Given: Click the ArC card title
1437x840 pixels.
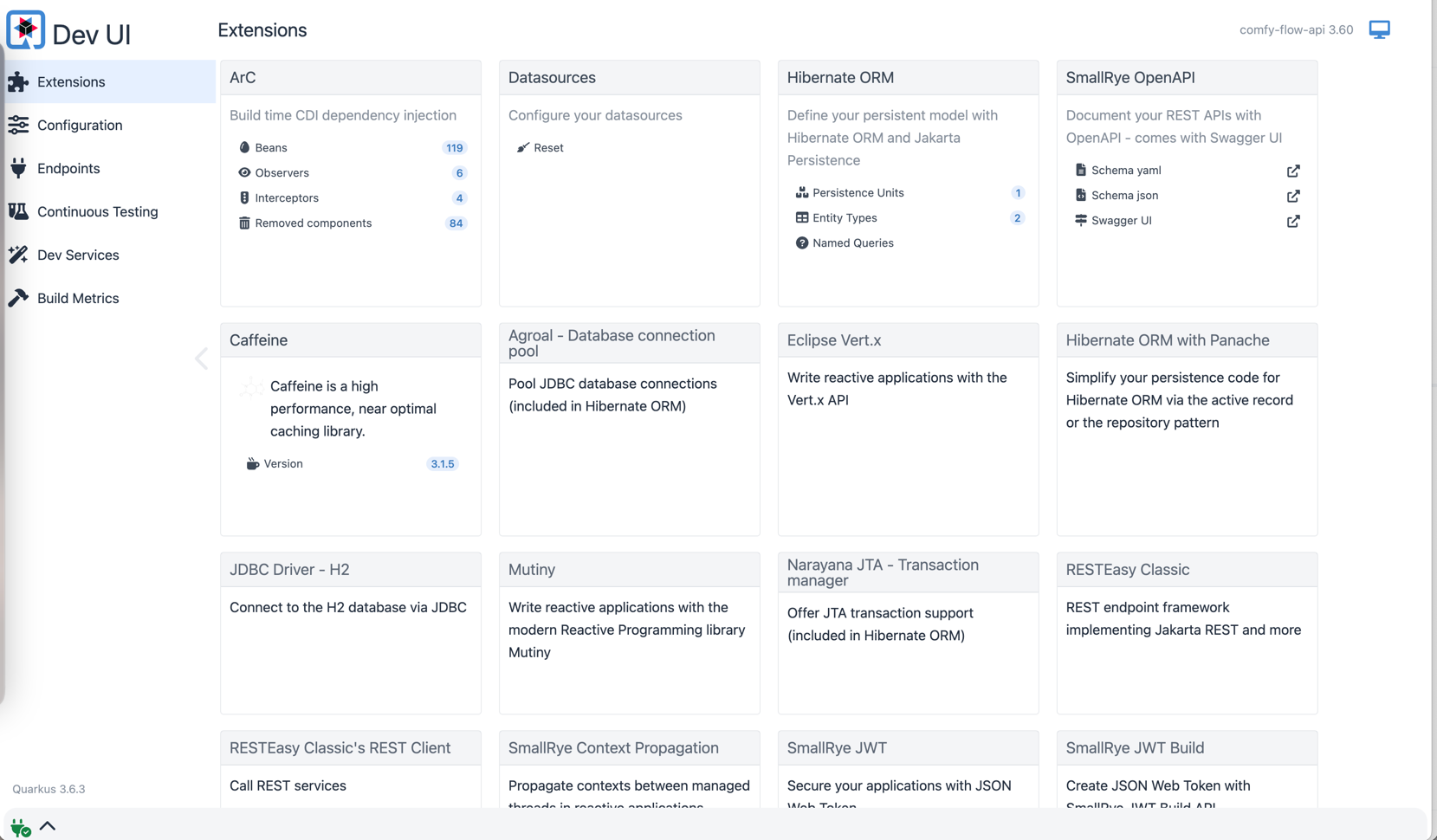Looking at the screenshot, I should click(x=243, y=78).
